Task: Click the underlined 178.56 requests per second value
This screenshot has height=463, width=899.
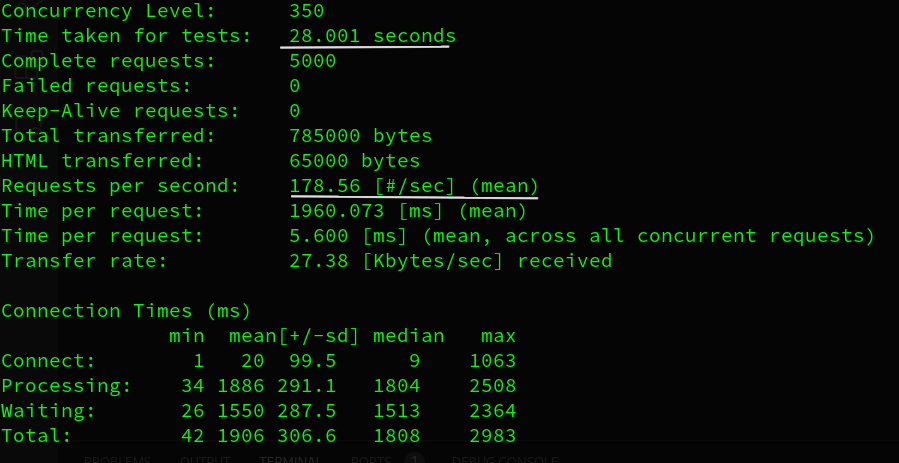Action: (x=413, y=186)
